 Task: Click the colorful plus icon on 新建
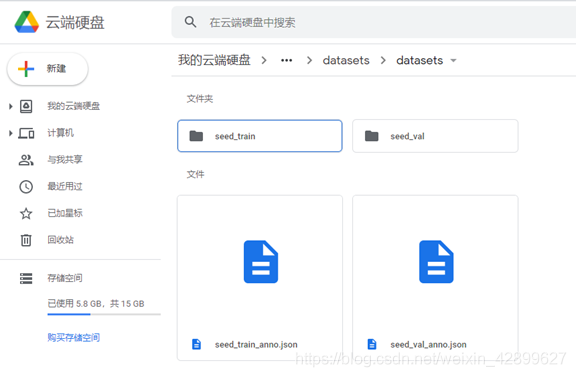(26, 69)
